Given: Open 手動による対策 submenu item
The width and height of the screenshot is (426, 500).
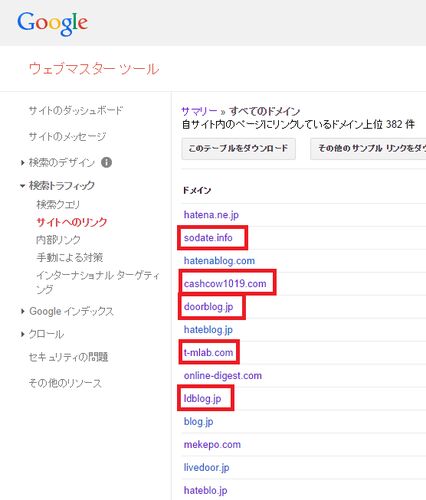Looking at the screenshot, I should (x=70, y=257).
